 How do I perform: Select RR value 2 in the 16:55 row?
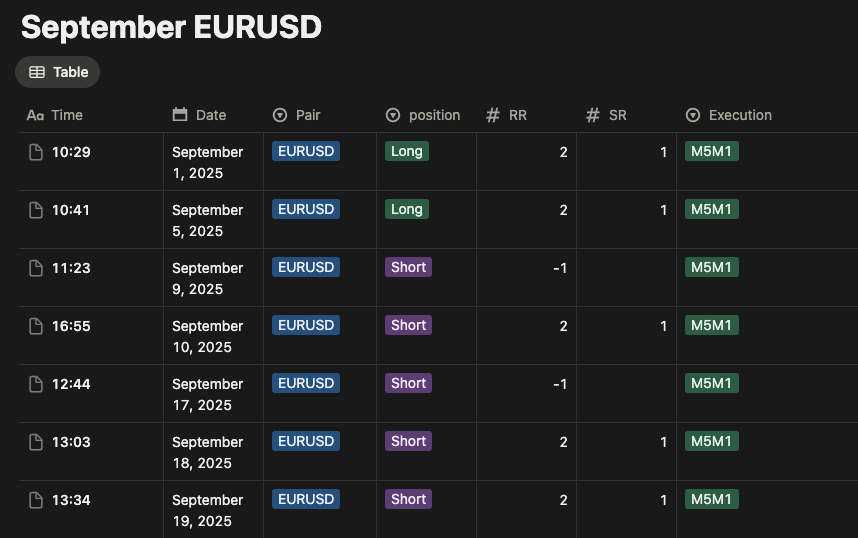click(564, 326)
